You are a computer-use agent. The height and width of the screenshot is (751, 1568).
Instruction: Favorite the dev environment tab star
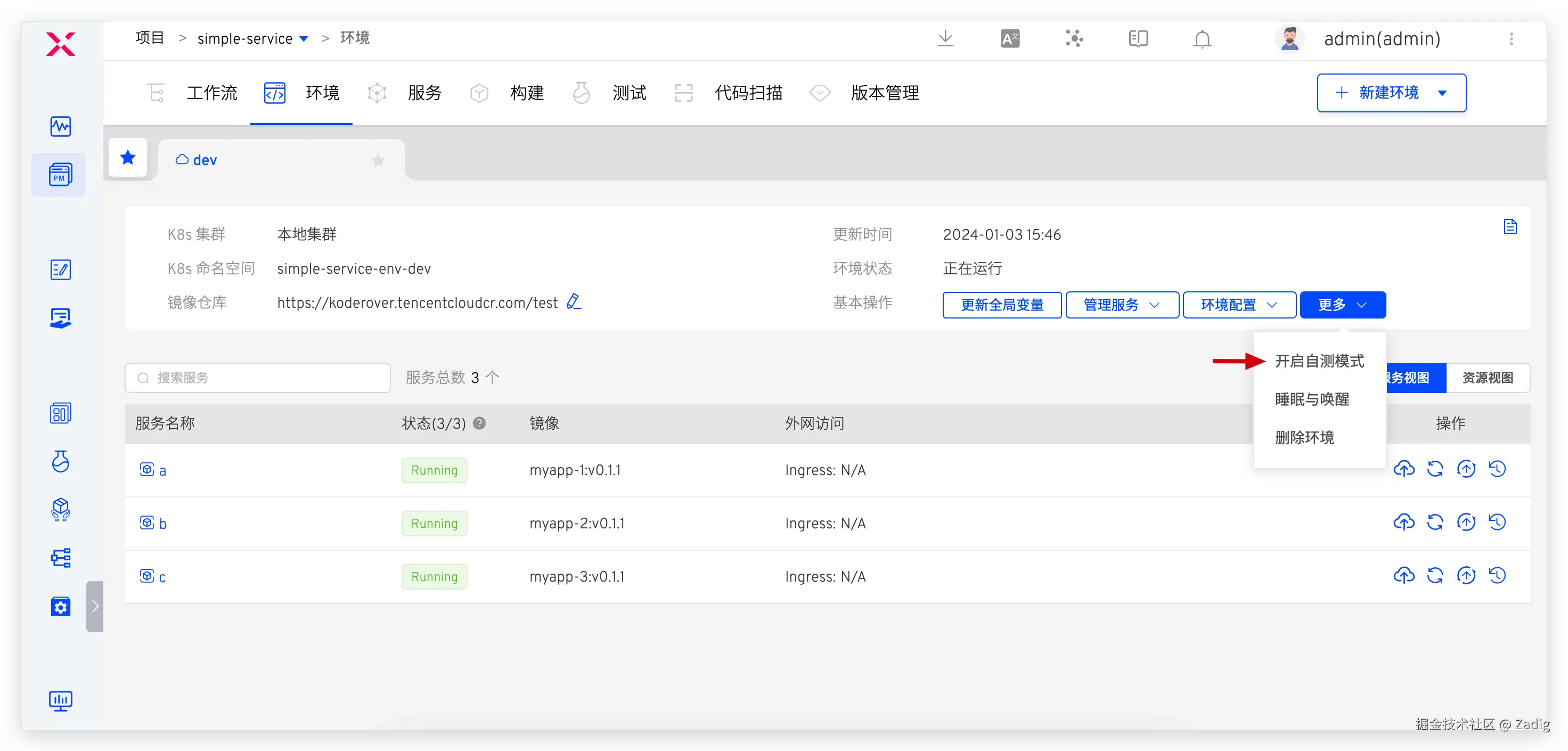coord(378,160)
